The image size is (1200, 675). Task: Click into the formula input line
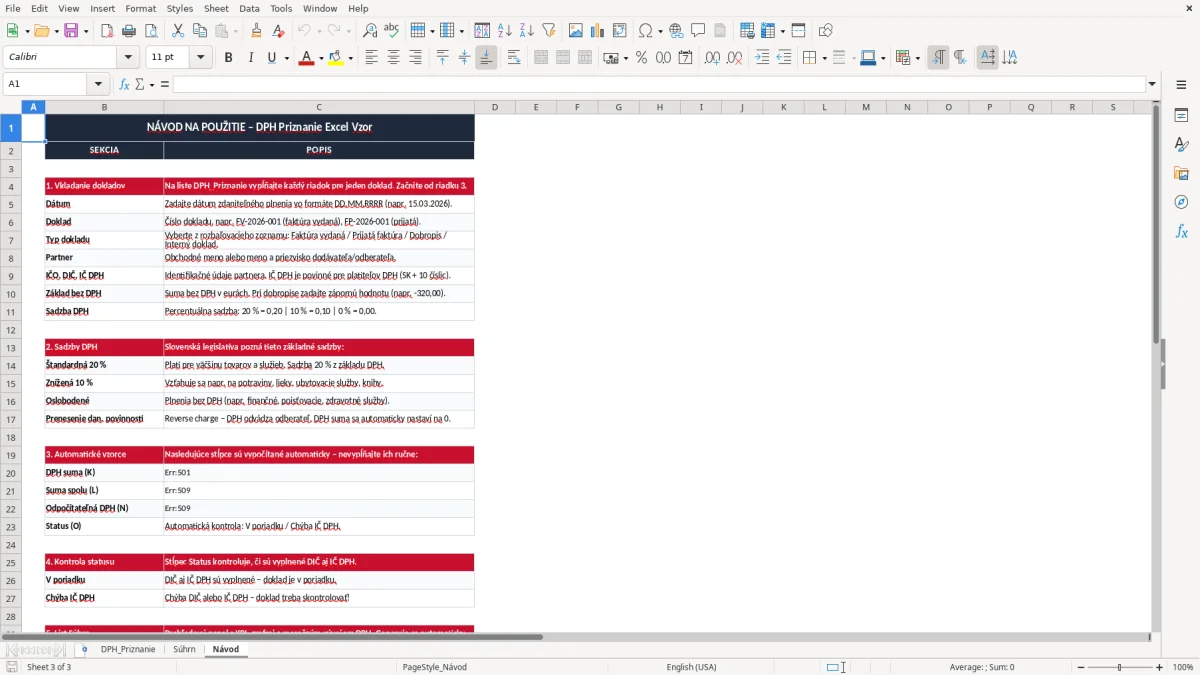click(659, 84)
